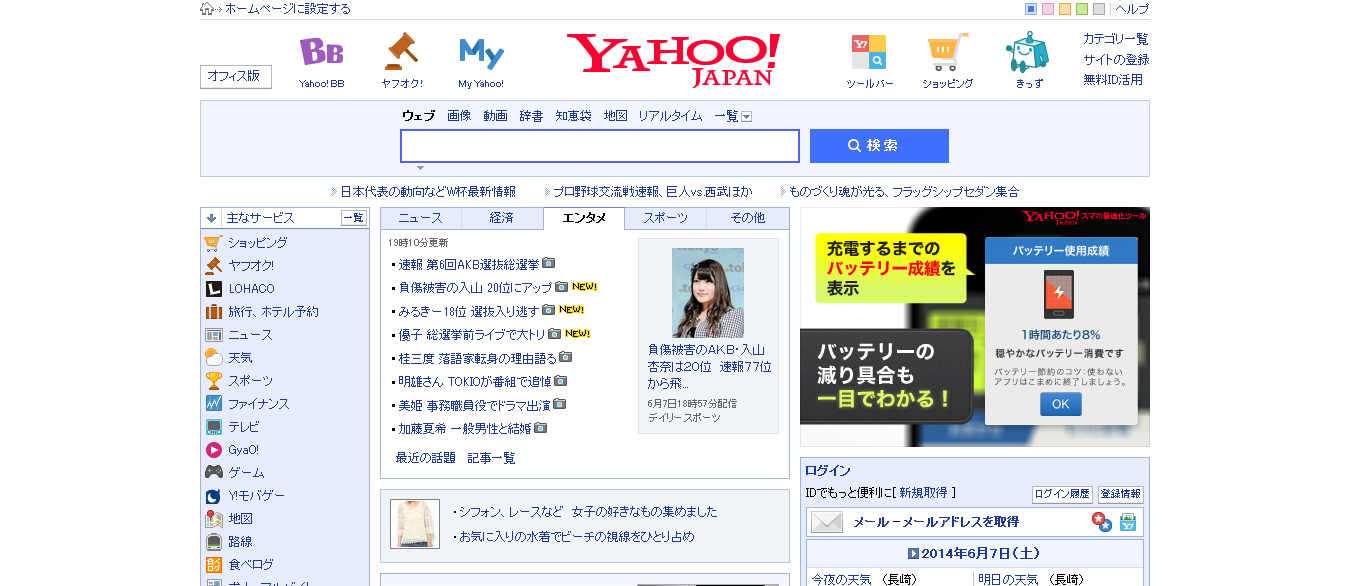Open Y!モバゲー in the services sidebar
The width and height of the screenshot is (1349, 586).
[256, 496]
